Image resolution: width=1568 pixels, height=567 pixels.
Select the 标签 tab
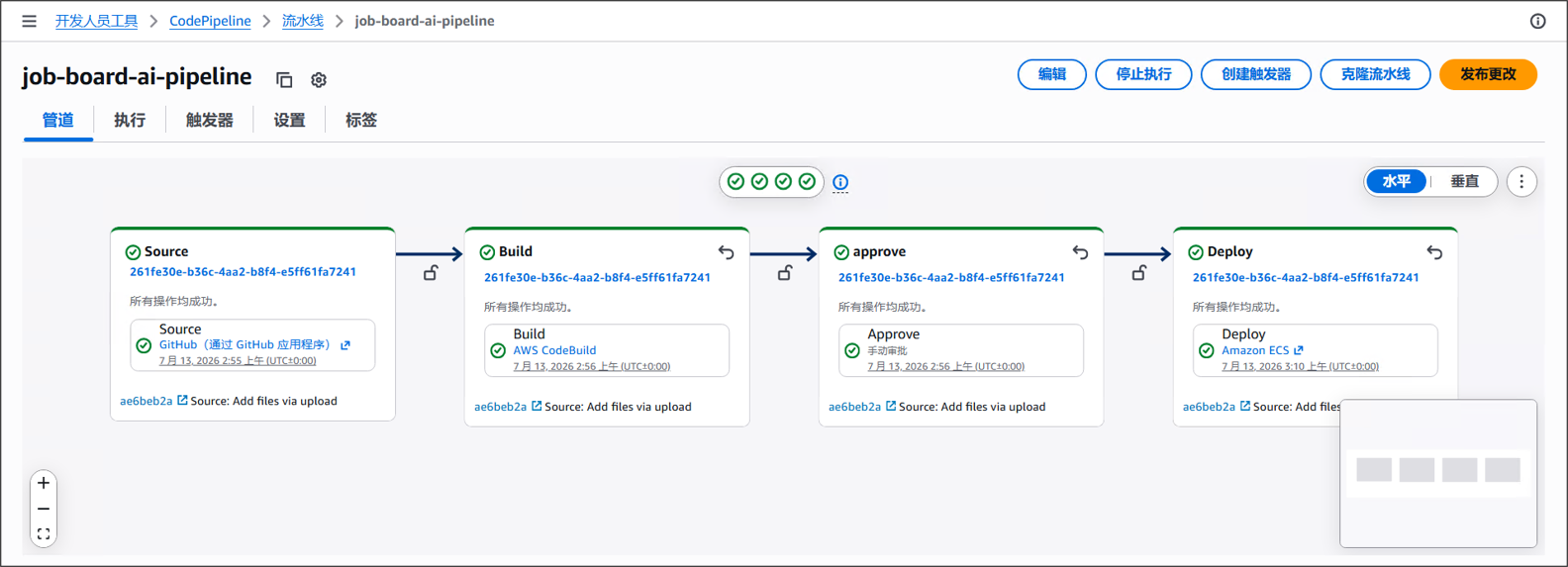pyautogui.click(x=361, y=121)
